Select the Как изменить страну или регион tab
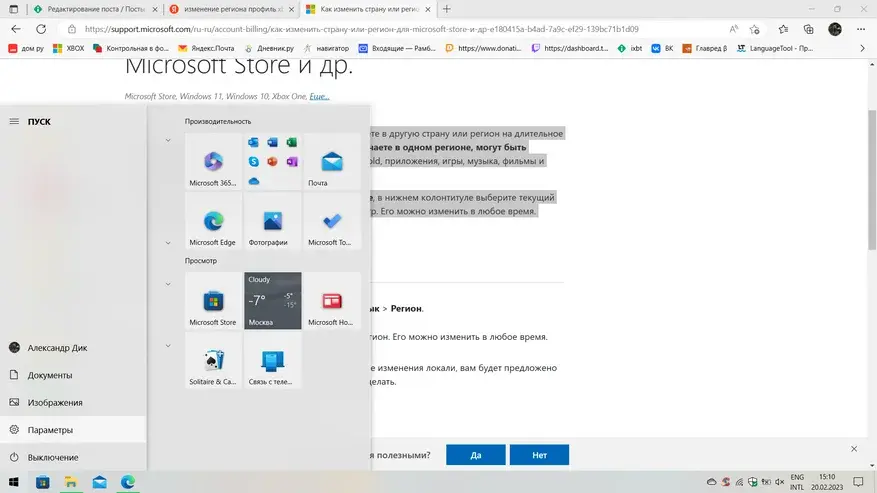 click(x=369, y=9)
